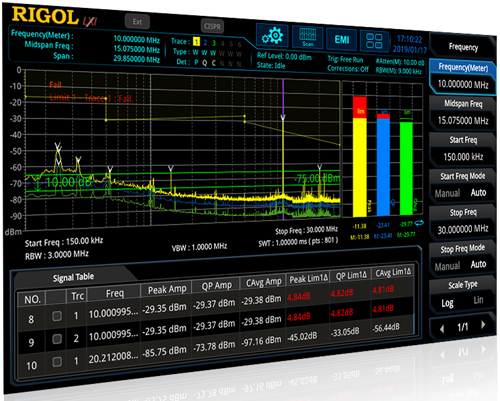This screenshot has width=500, height=401.
Task: Open the multi-window layout icon
Action: (x=374, y=41)
